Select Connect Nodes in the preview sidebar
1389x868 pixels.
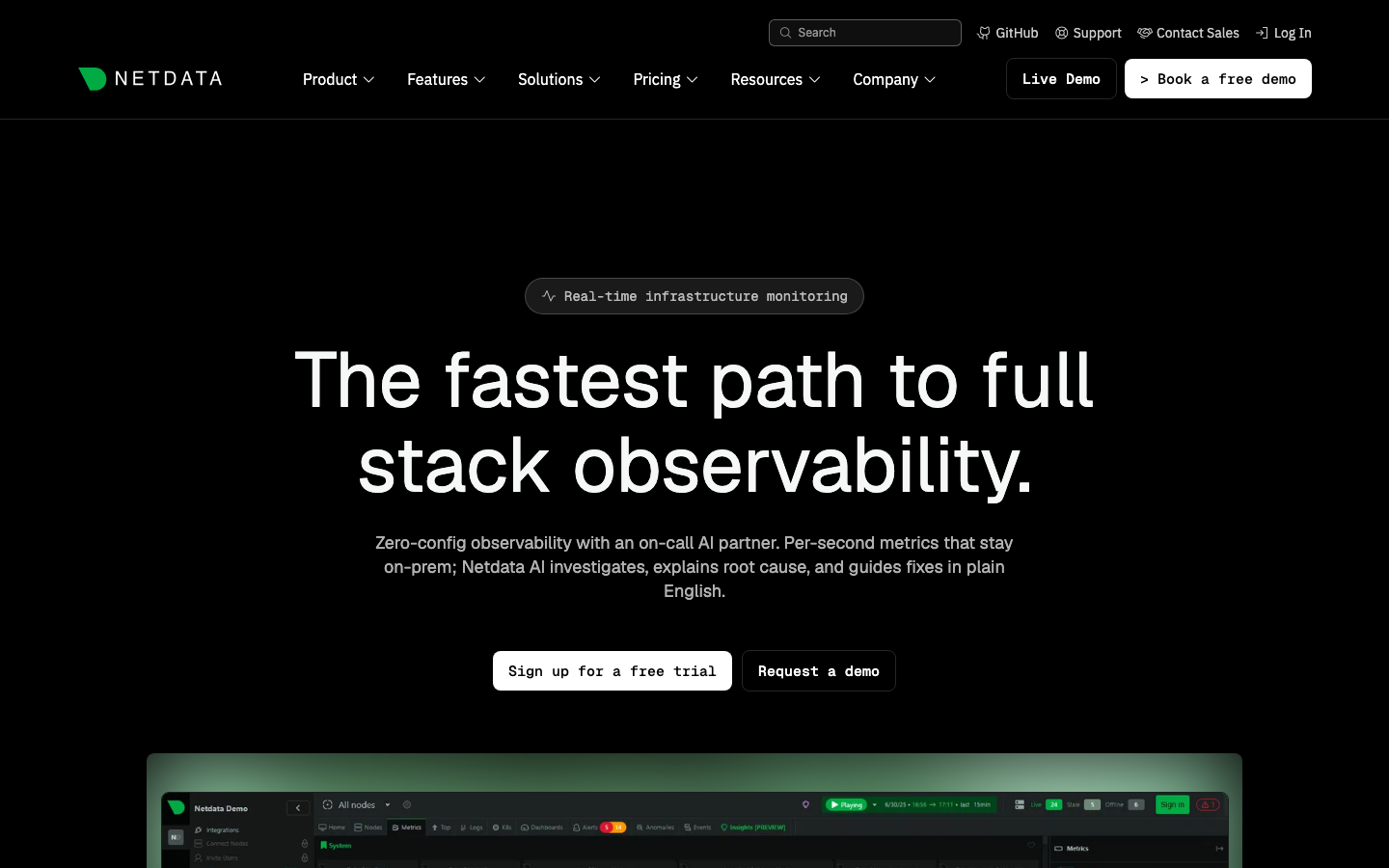pyautogui.click(x=221, y=843)
